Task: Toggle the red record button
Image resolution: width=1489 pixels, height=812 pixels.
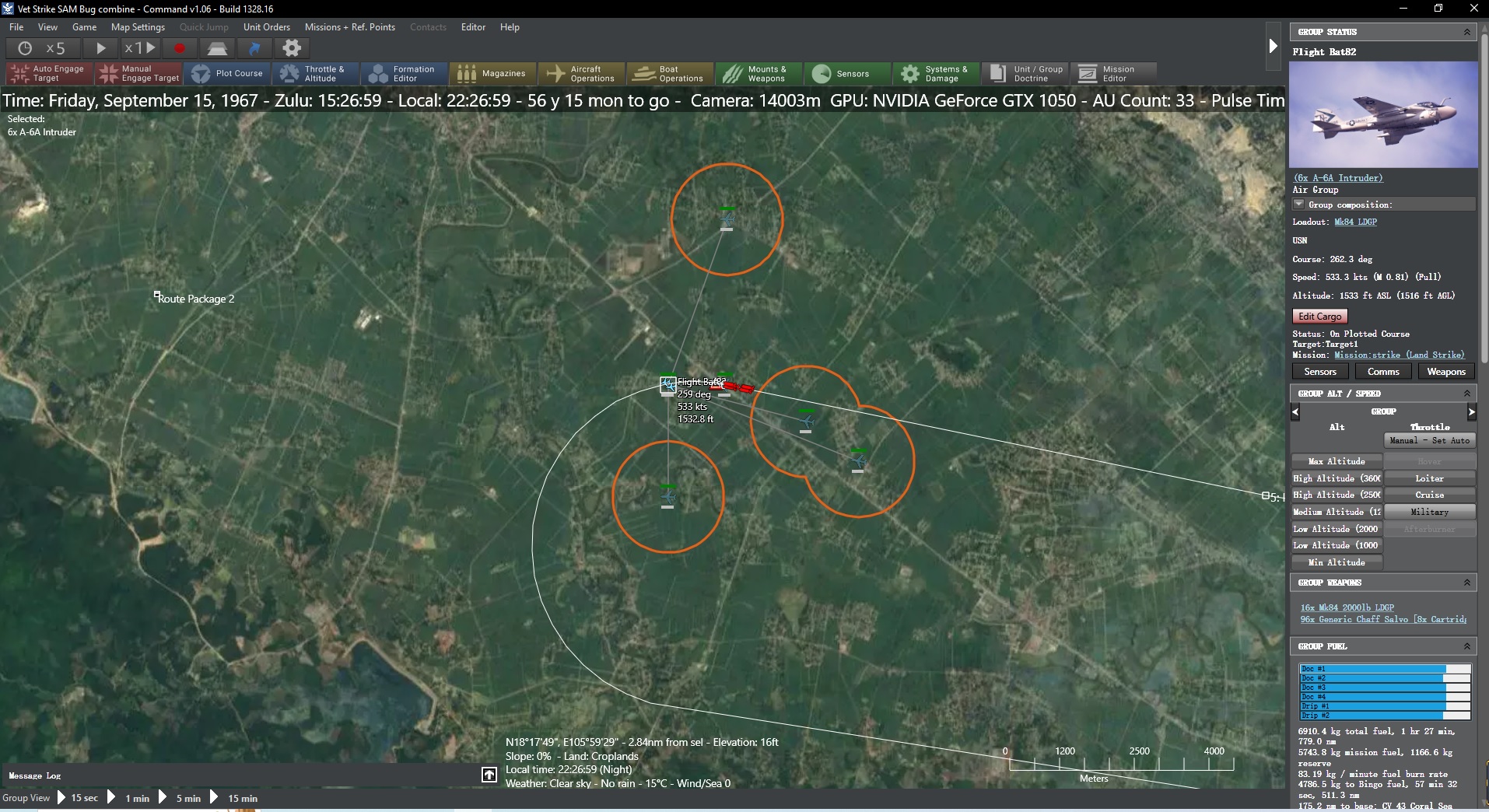Action: coord(180,48)
